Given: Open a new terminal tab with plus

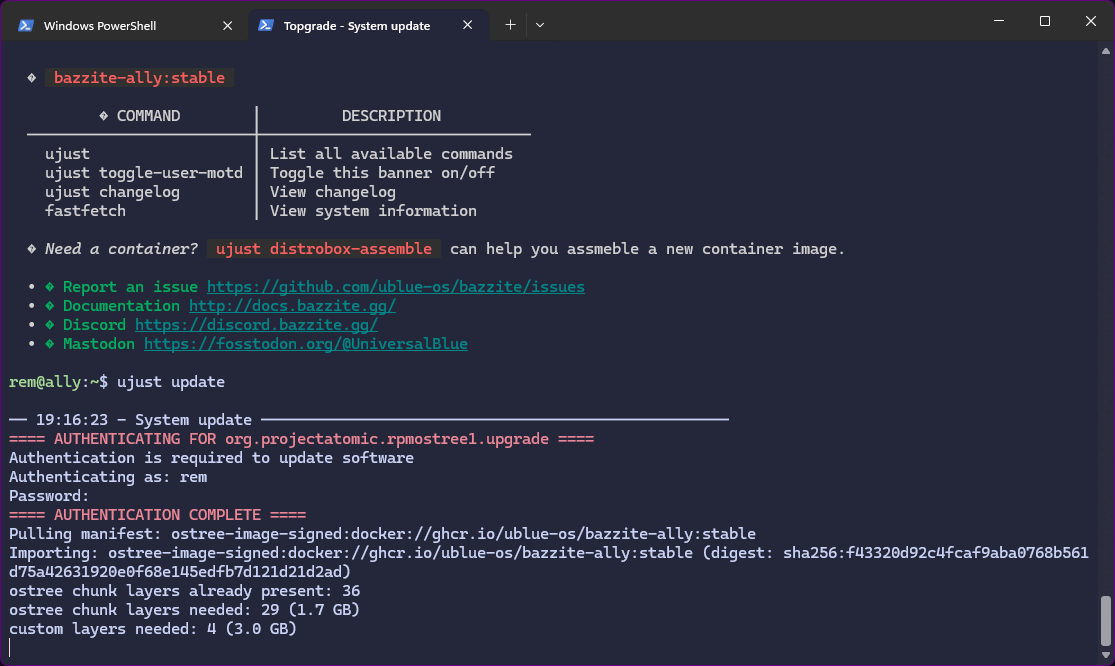Looking at the screenshot, I should pos(510,25).
